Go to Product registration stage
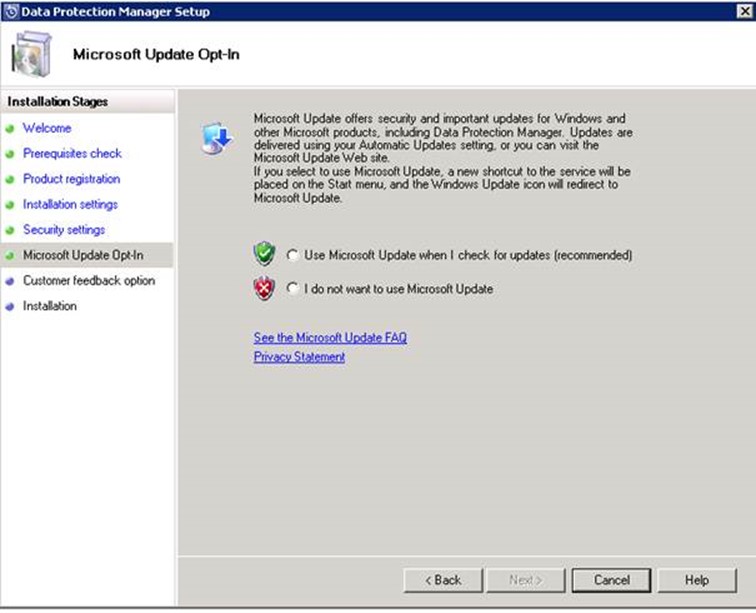The width and height of the screenshot is (756, 613). point(71,179)
